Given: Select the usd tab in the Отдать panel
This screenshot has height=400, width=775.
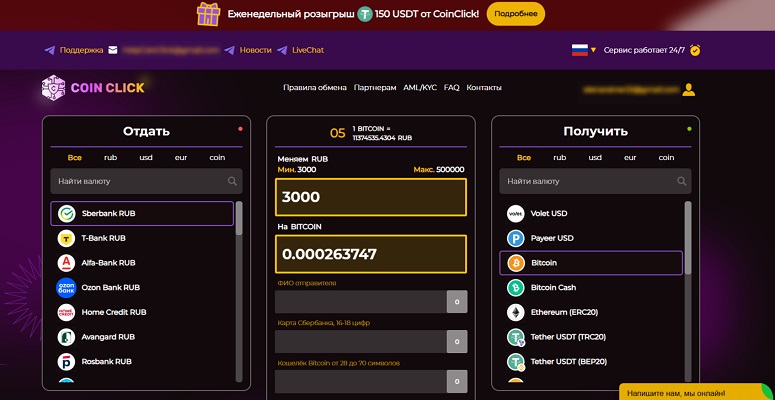Looking at the screenshot, I should pyautogui.click(x=146, y=158).
